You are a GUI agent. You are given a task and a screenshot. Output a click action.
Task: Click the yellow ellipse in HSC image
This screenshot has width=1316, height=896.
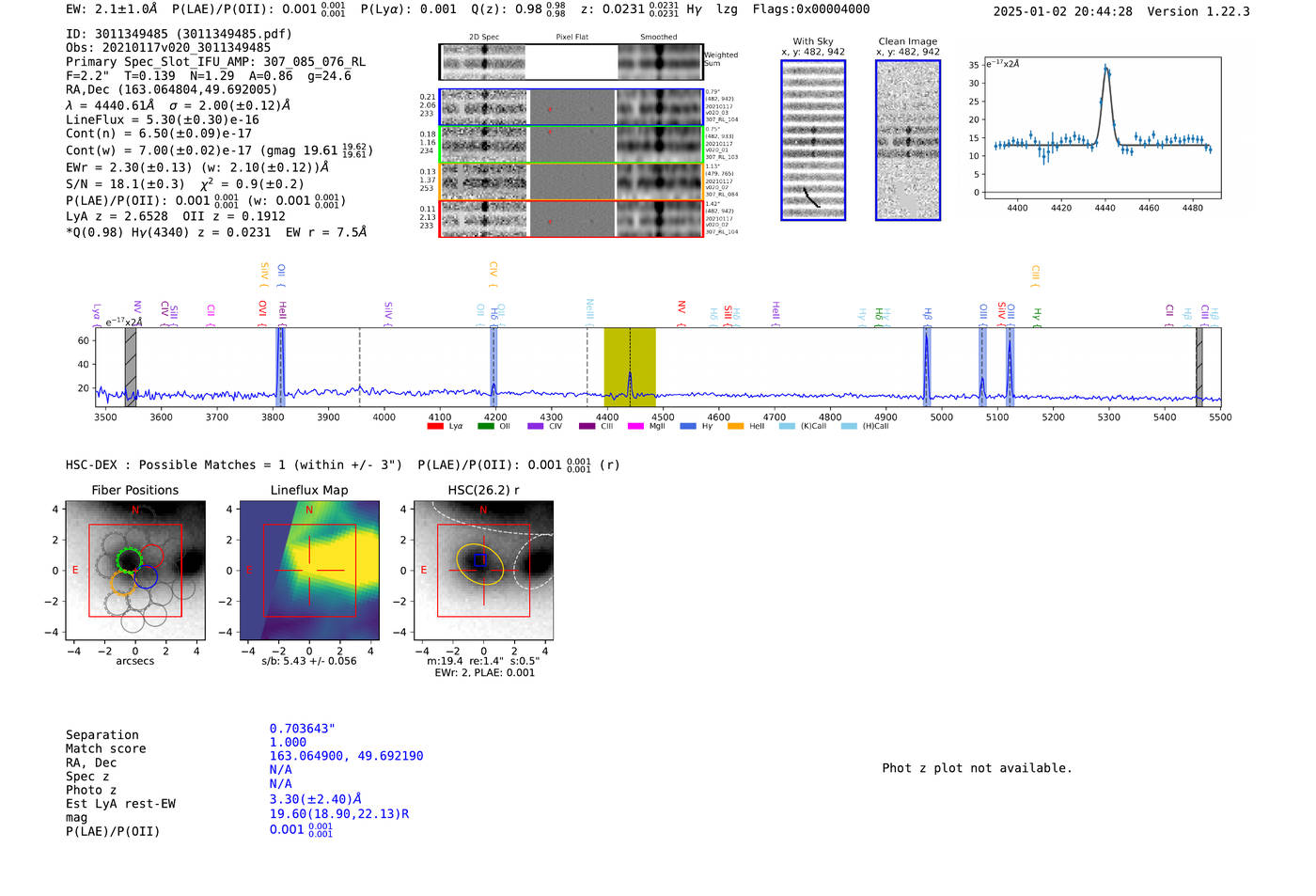pos(480,563)
